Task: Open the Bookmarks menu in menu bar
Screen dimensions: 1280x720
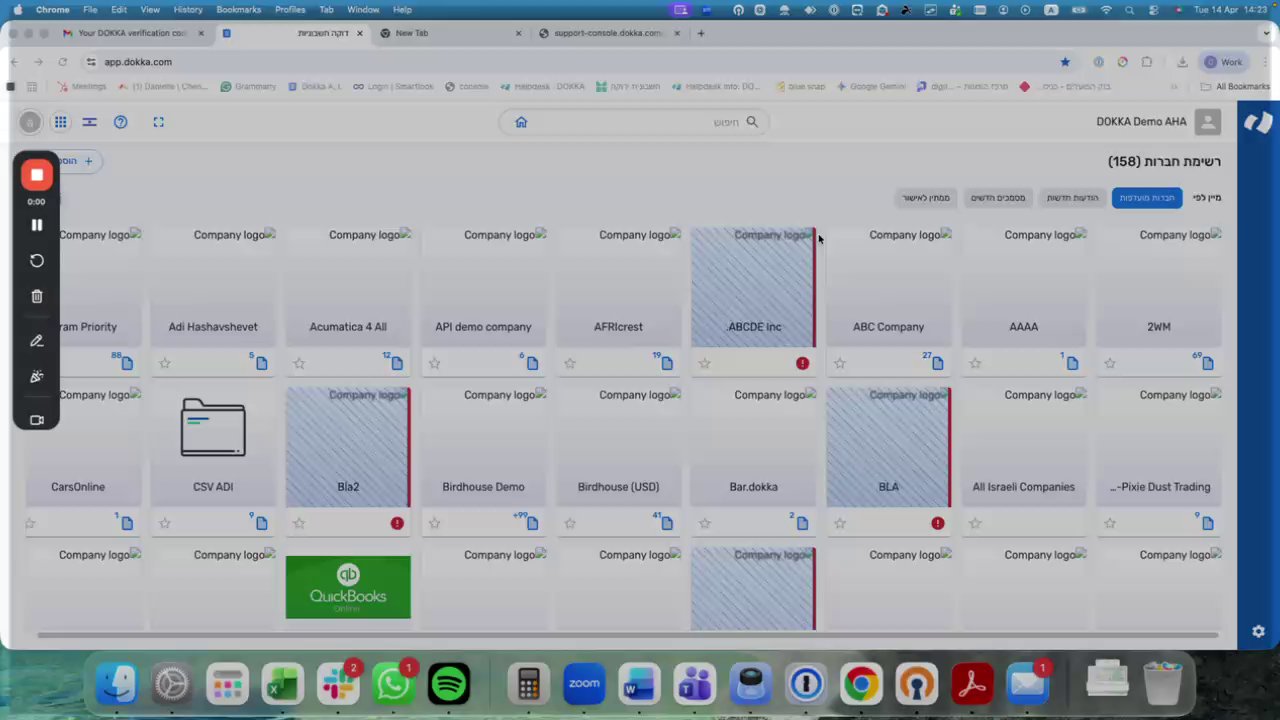Action: (x=239, y=9)
